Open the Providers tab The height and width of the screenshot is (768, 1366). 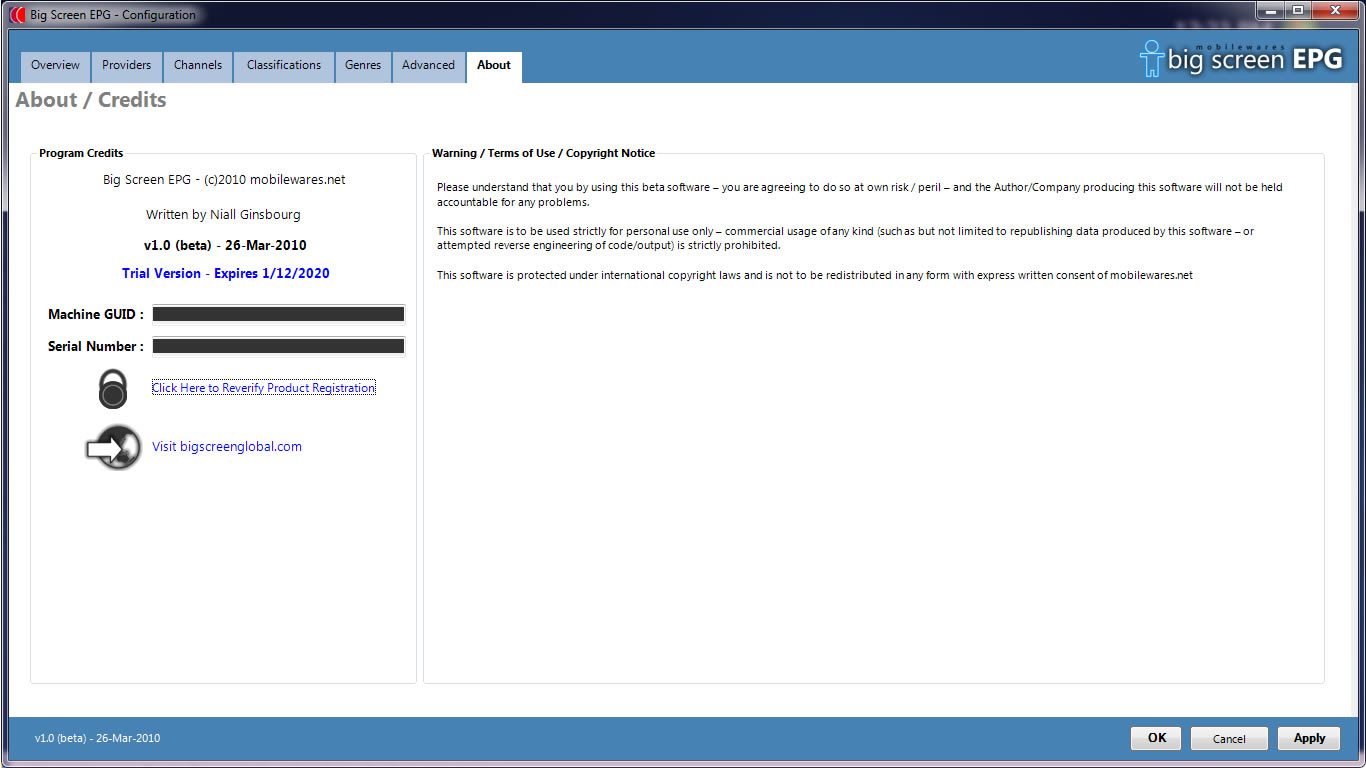(x=126, y=66)
